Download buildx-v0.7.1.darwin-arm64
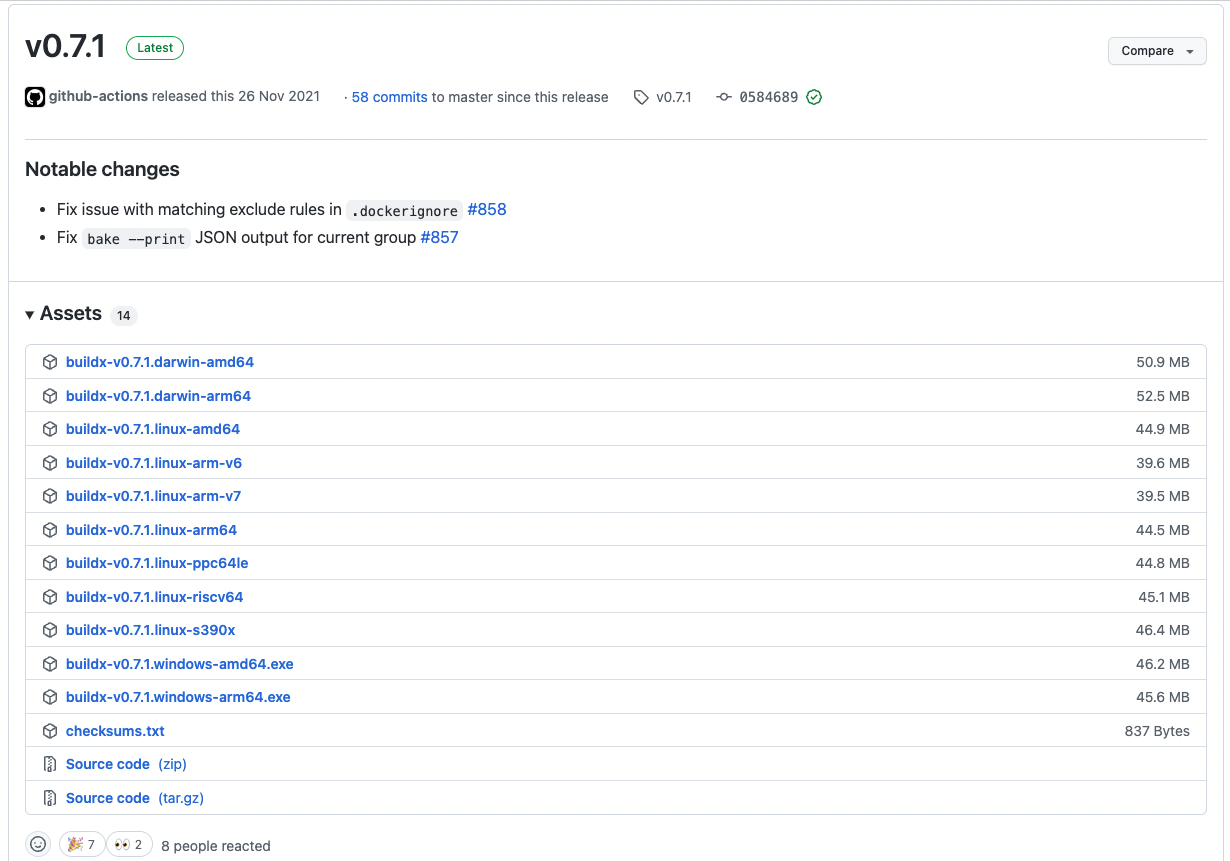 (158, 396)
